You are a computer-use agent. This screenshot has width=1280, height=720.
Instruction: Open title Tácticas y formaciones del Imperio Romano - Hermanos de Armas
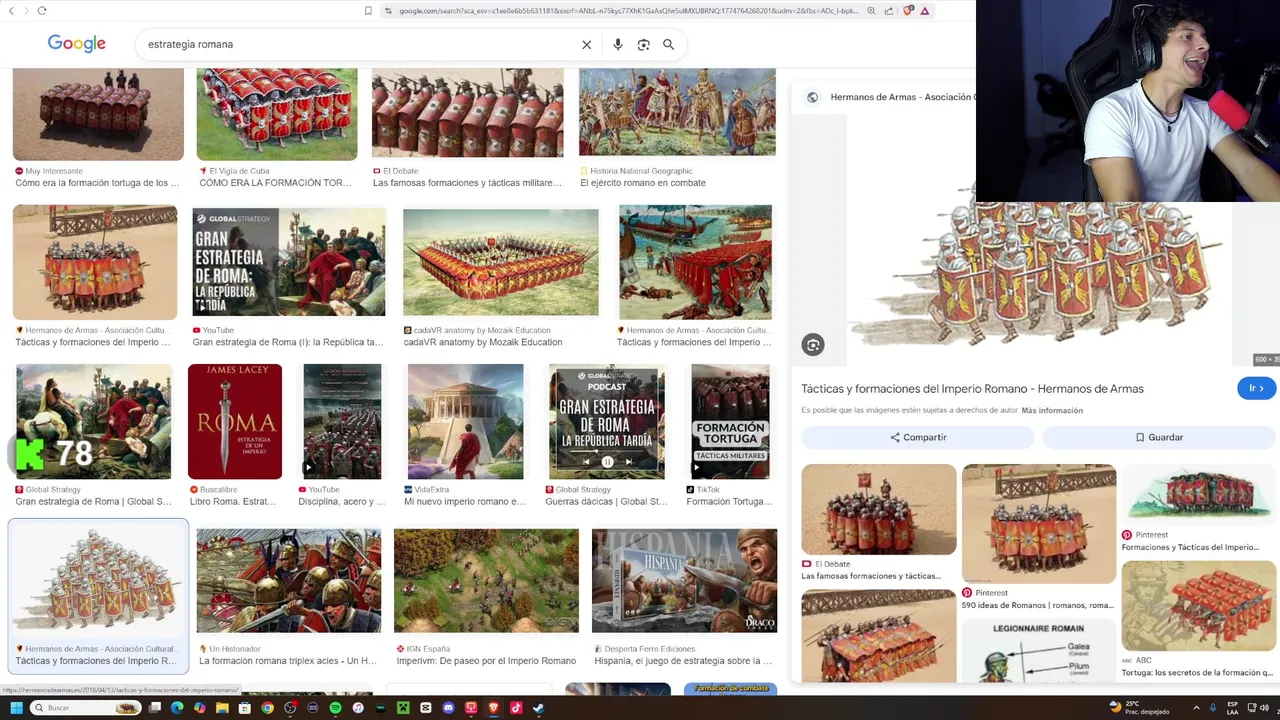(x=972, y=388)
